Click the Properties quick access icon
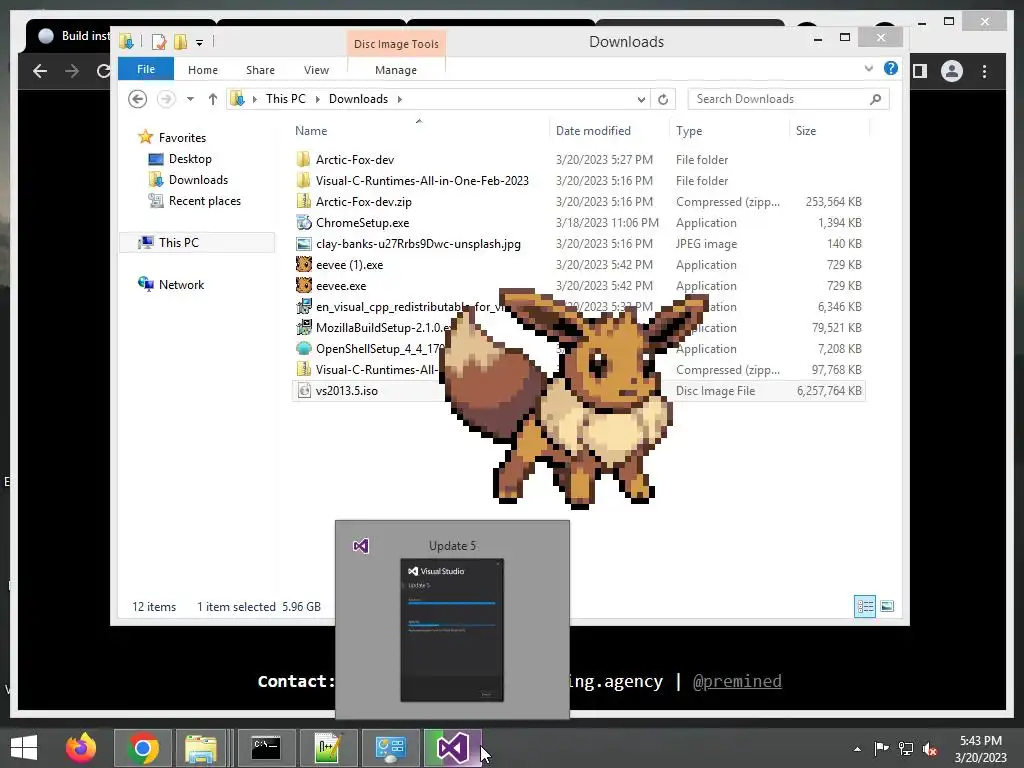Viewport: 1024px width, 768px height. click(159, 42)
